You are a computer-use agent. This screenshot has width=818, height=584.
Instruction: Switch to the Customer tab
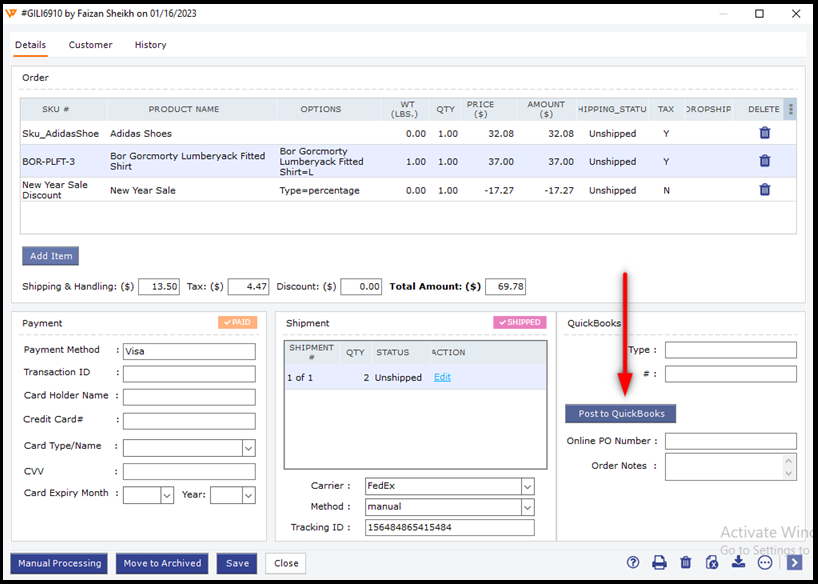[90, 45]
